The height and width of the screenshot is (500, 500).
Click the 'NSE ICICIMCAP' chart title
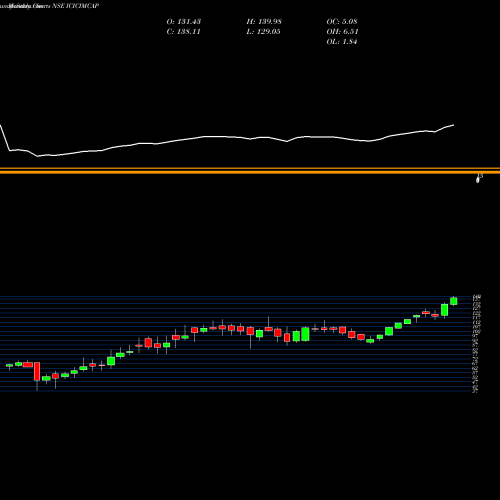(x=76, y=6)
